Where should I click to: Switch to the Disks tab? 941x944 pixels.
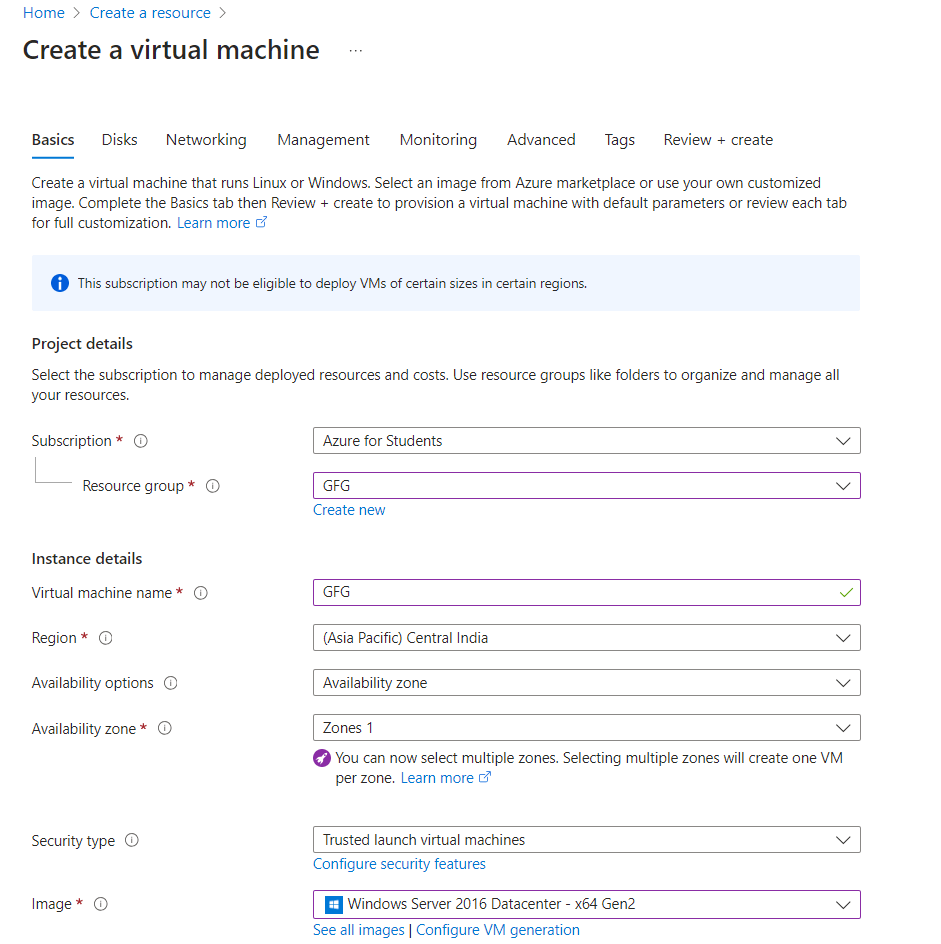pyautogui.click(x=120, y=140)
